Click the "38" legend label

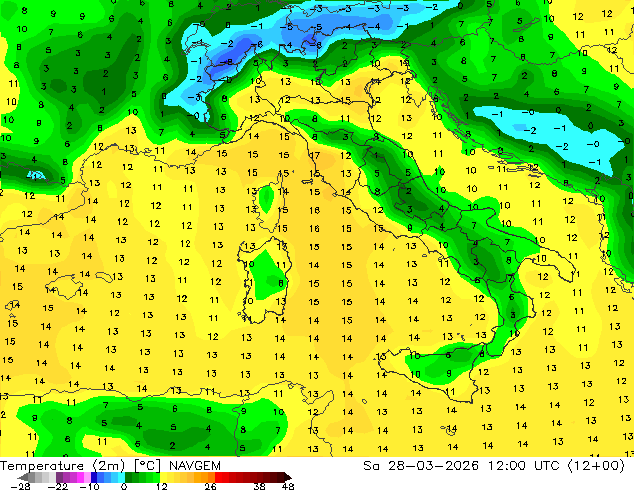point(260,486)
